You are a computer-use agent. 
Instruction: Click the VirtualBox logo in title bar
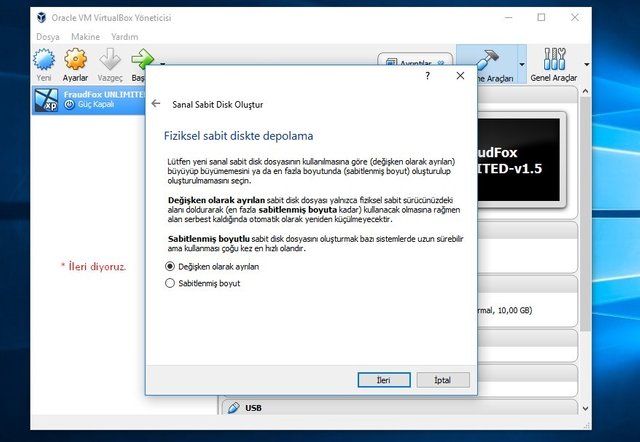41,18
